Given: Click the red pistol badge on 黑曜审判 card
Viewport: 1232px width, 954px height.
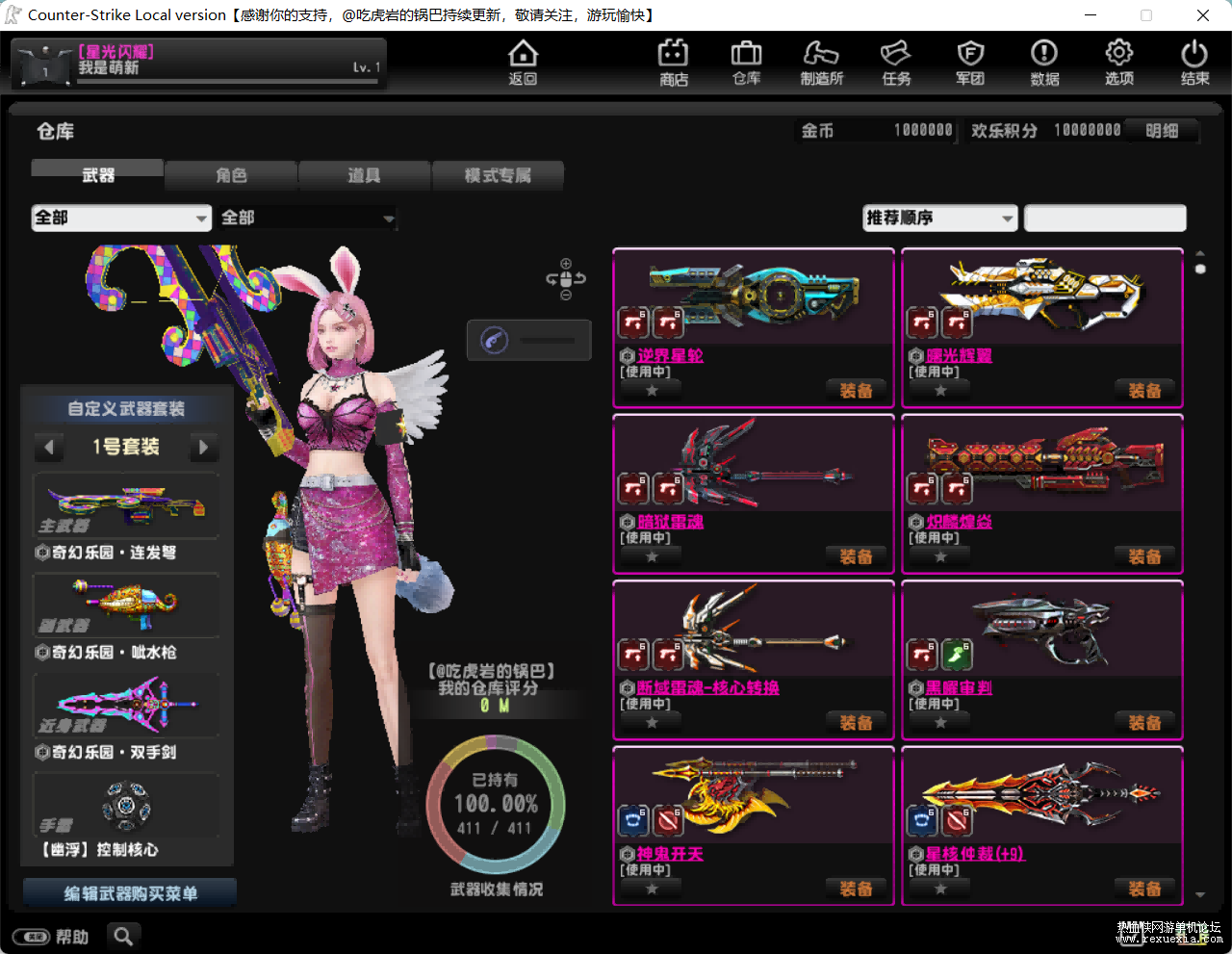Looking at the screenshot, I should pos(922,655).
